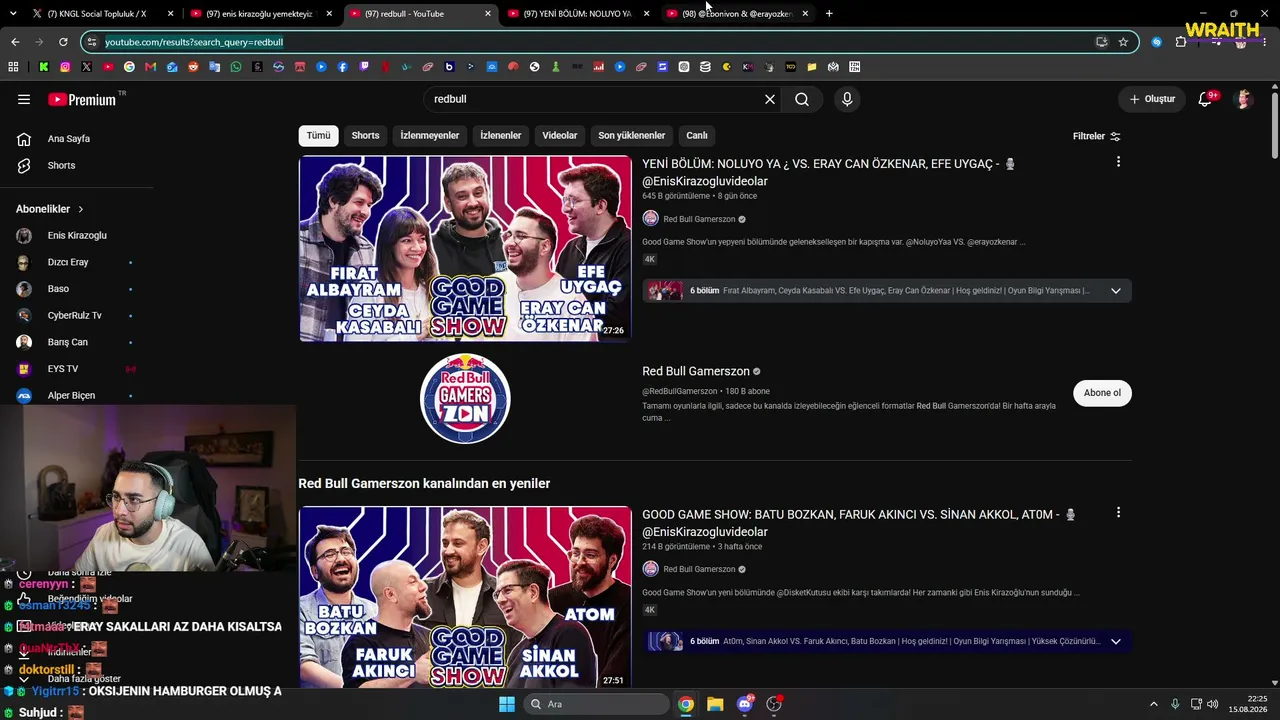Open Dızcı Eray subscription channel
The height and width of the screenshot is (720, 1280).
[x=68, y=262]
